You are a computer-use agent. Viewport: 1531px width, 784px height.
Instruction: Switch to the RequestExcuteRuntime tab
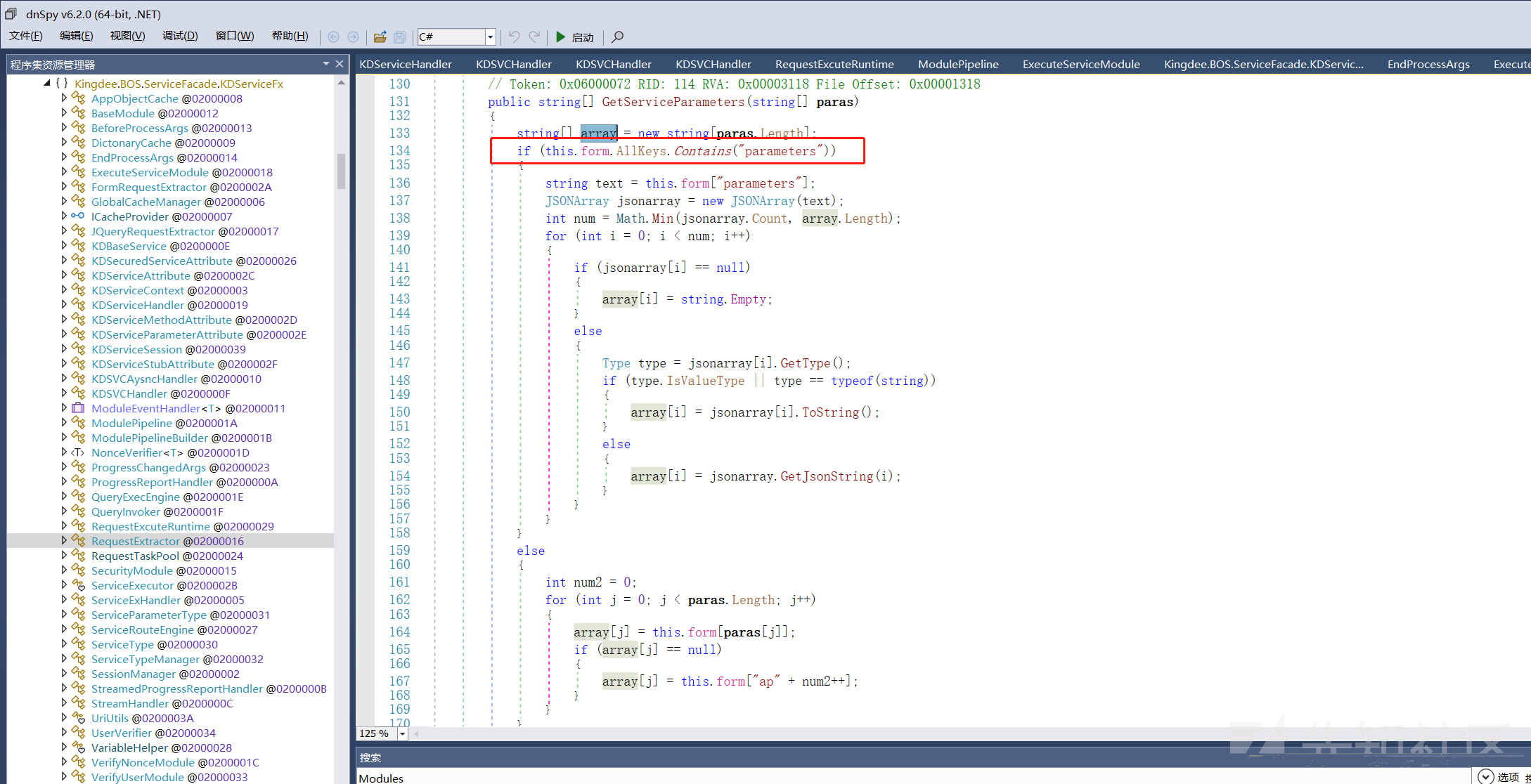[834, 64]
